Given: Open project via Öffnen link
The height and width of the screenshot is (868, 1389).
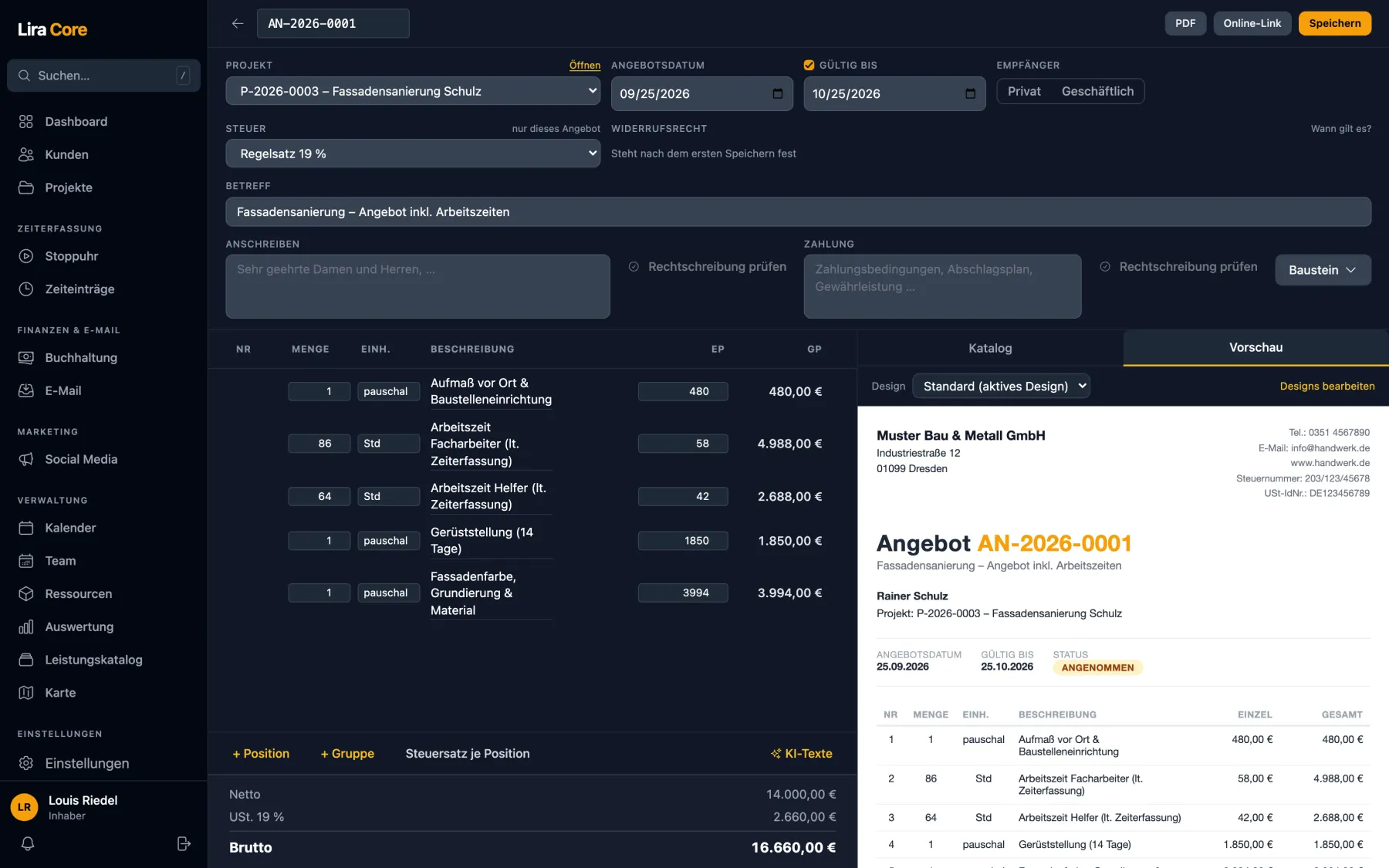Looking at the screenshot, I should tap(584, 66).
